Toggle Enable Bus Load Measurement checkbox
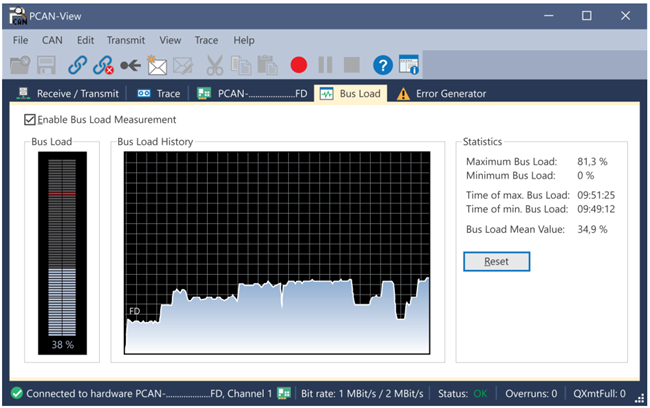650x408 pixels. coord(30,120)
